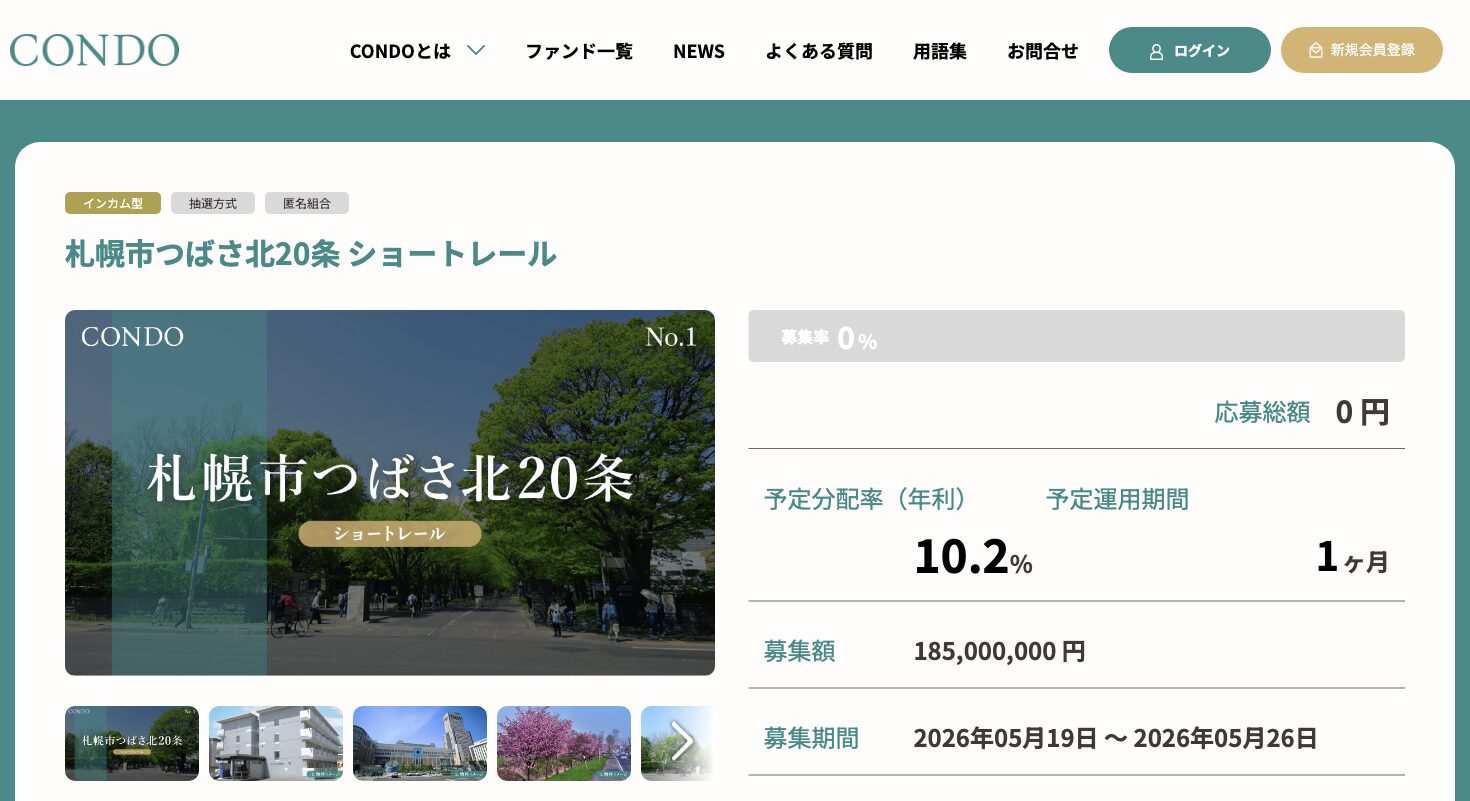Click the 募集率 0% progress bar
Screen dimensions: 1470x801
pyautogui.click(x=1077, y=336)
